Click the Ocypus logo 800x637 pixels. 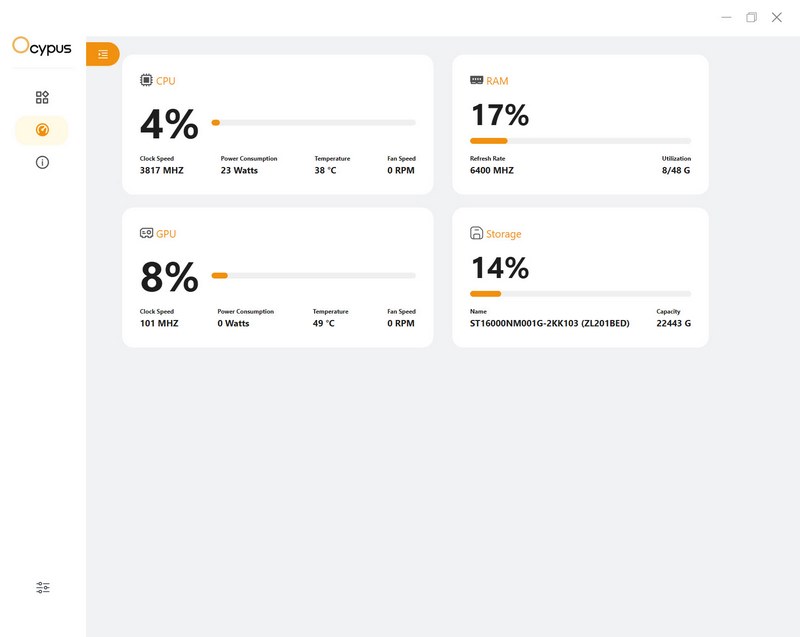click(42, 45)
